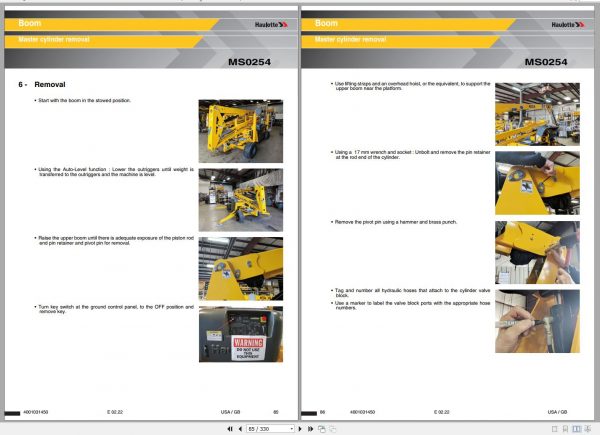
Task: Click the go to previous view icon
Action: pos(322,429)
